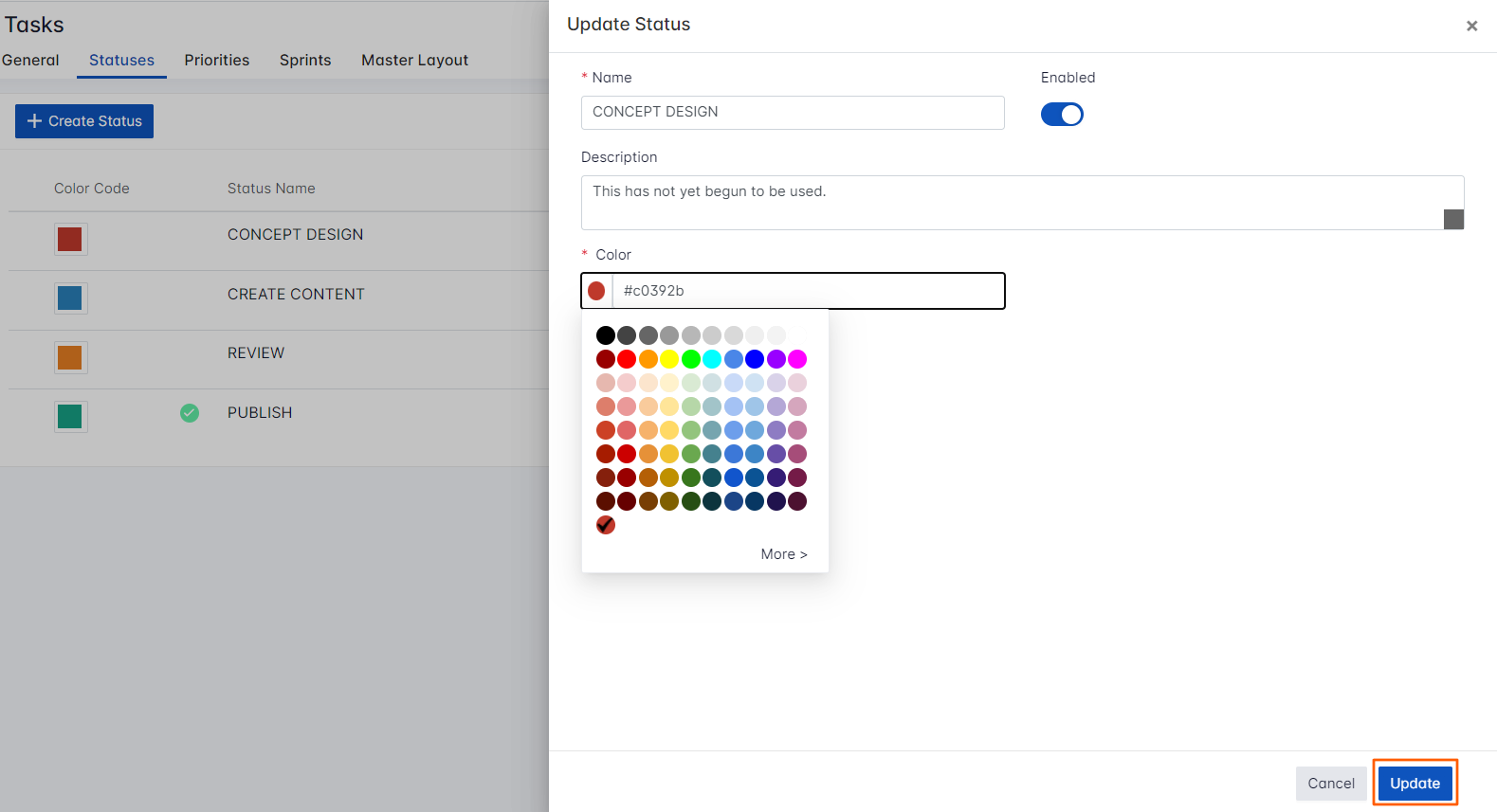This screenshot has width=1497, height=812.
Task: Click the teal PUBLISH color code
Action: point(70,417)
